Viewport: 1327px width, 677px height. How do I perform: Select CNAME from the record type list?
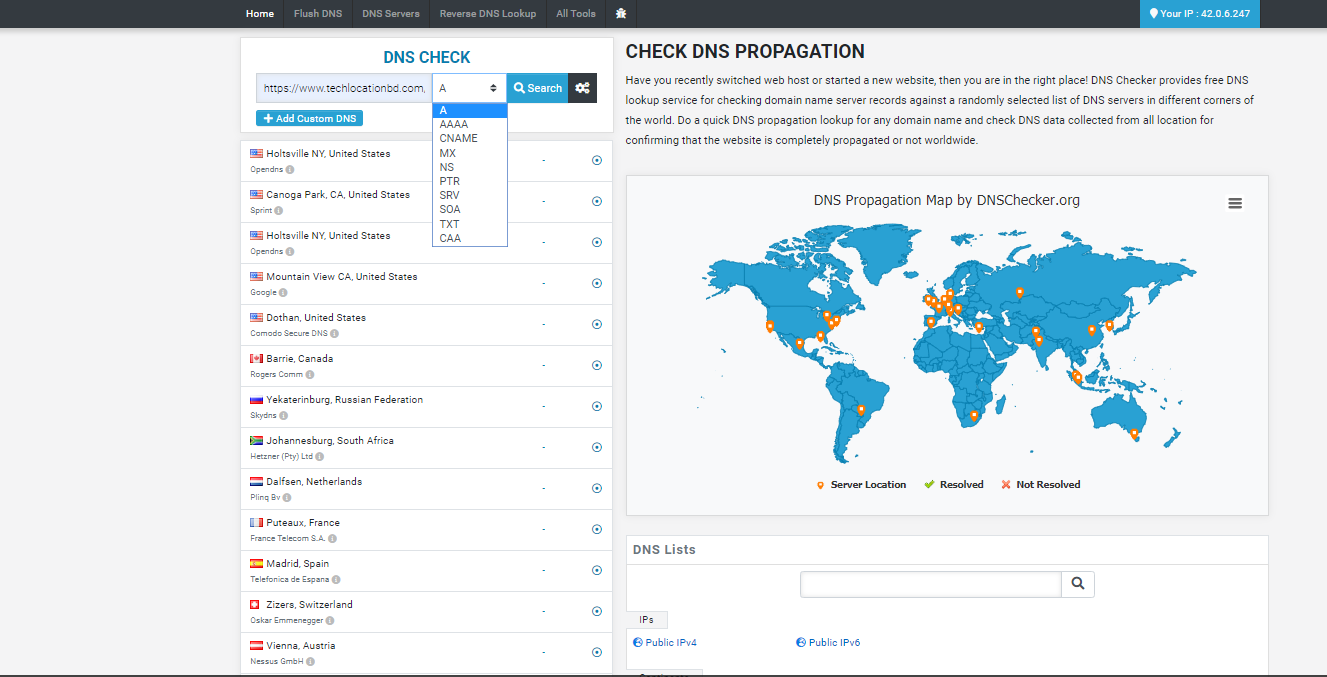(458, 138)
